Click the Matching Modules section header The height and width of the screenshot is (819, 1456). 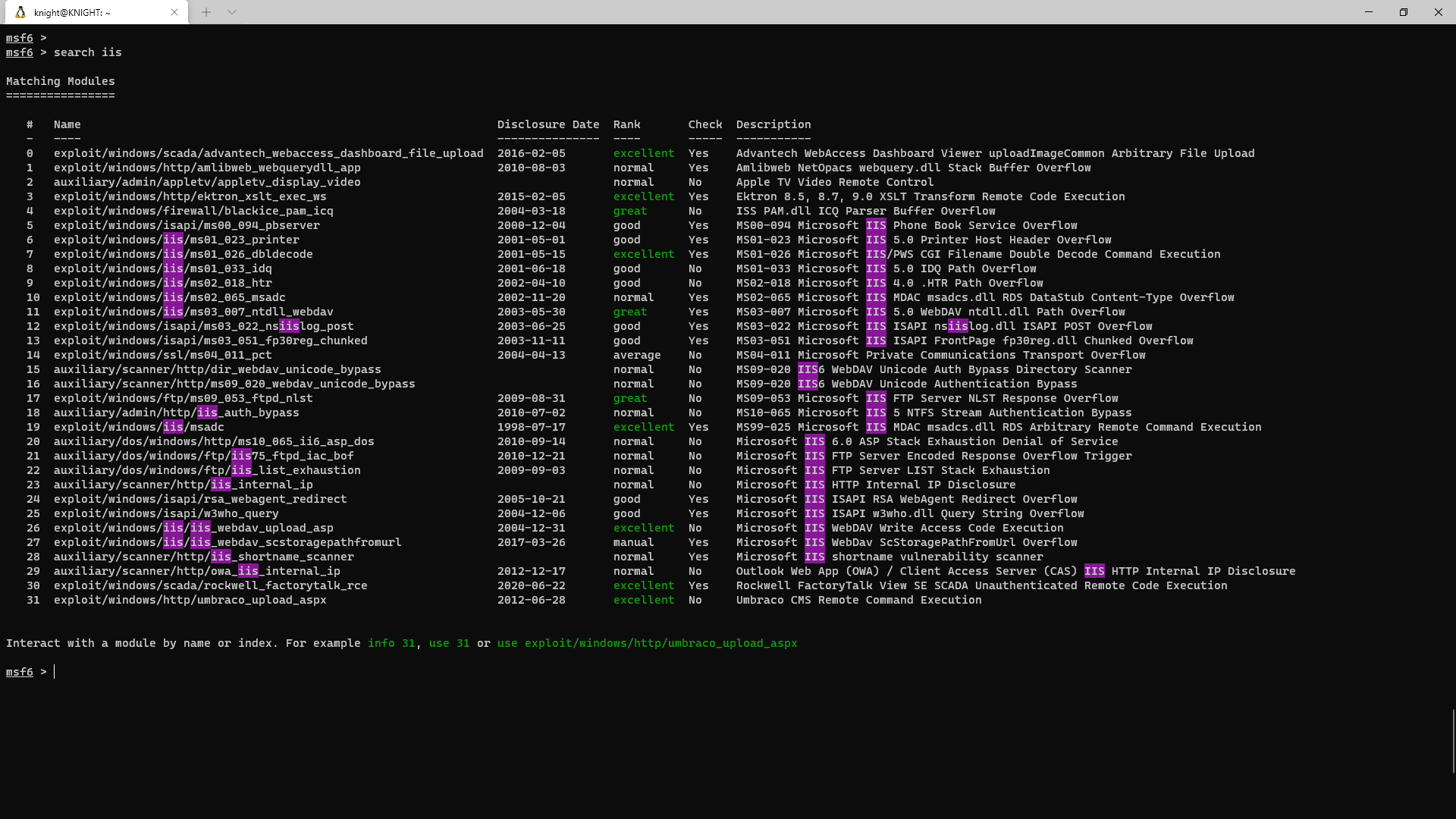[60, 81]
